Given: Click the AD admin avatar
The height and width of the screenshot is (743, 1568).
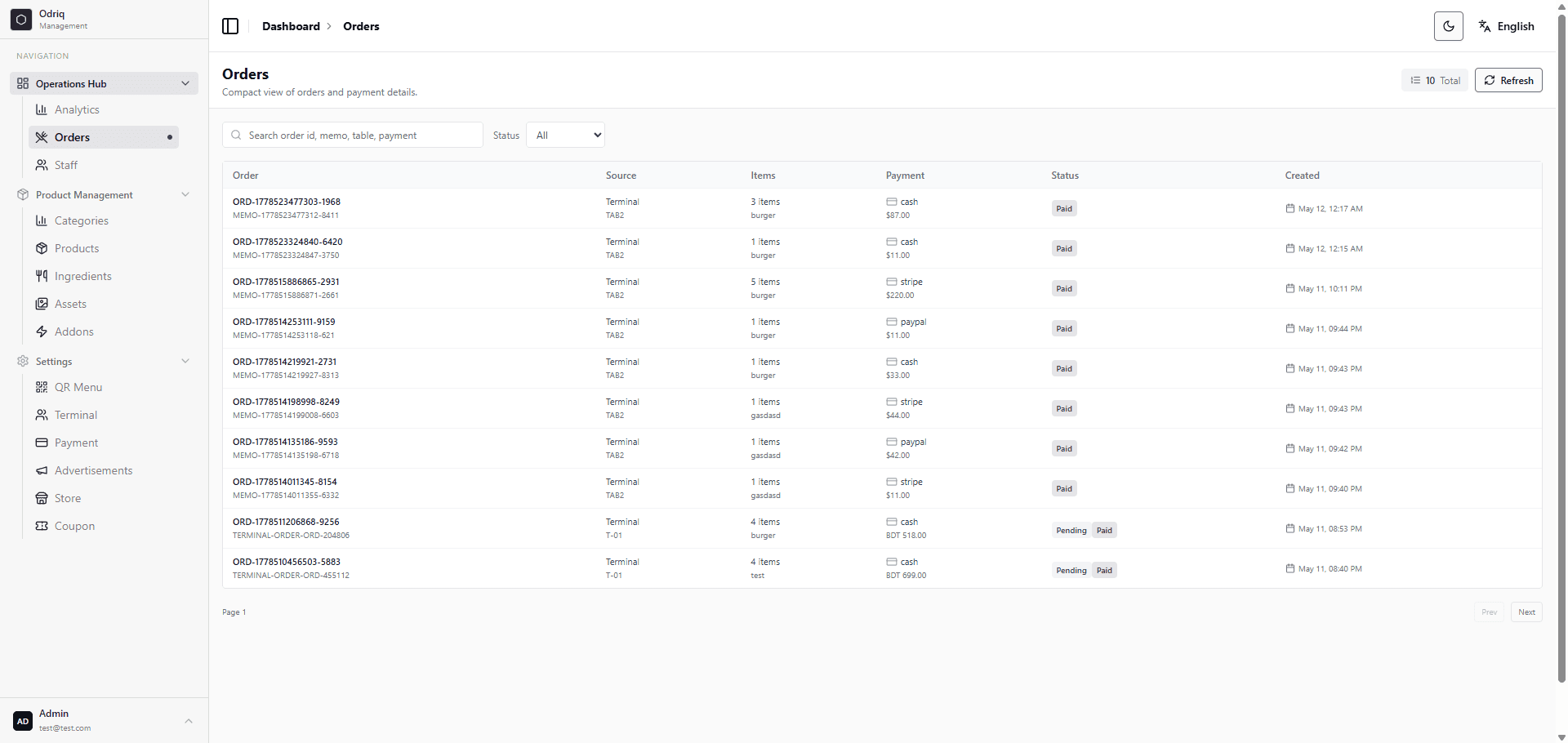Looking at the screenshot, I should [x=23, y=721].
